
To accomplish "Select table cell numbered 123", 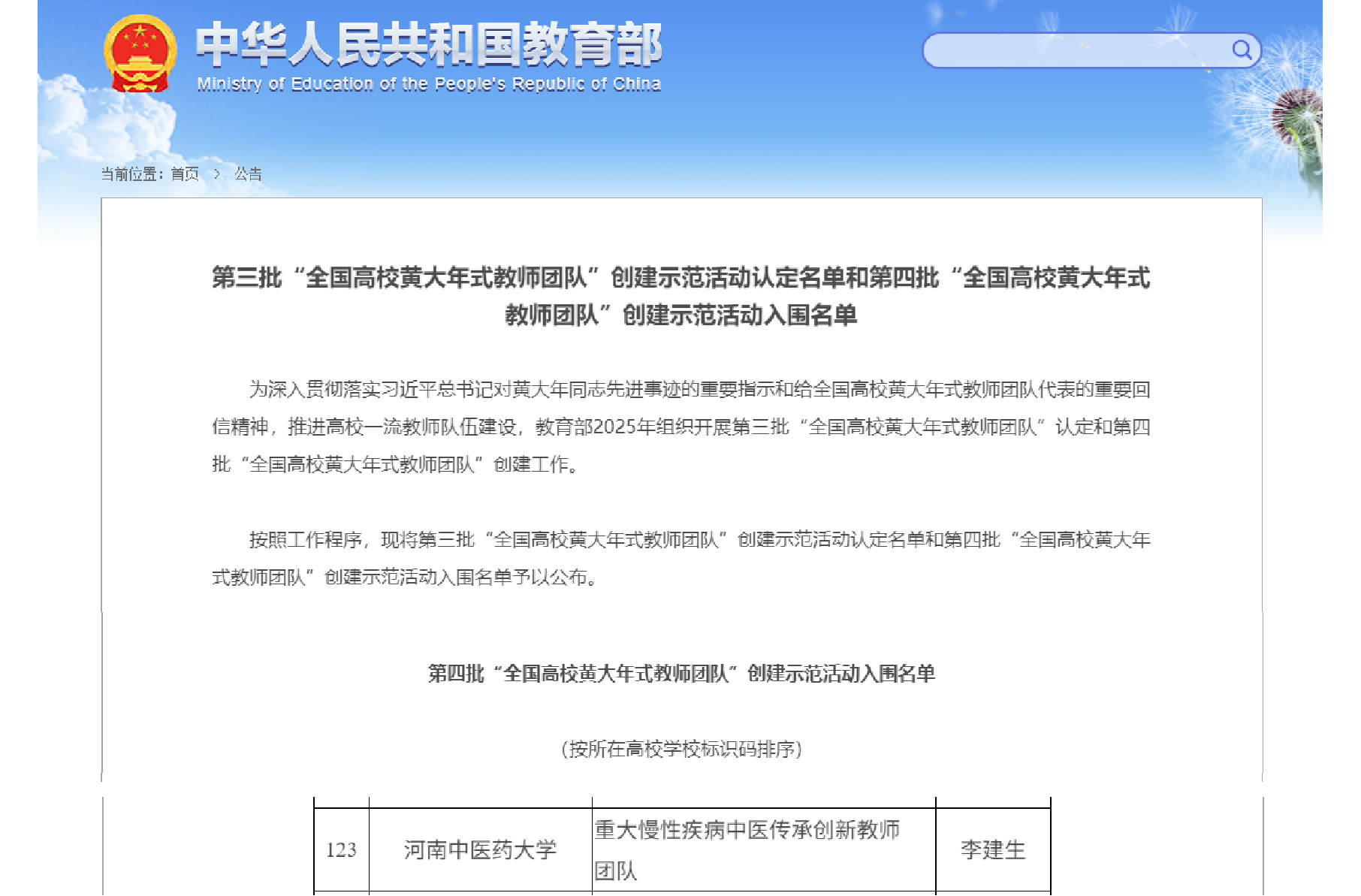I will (341, 849).
